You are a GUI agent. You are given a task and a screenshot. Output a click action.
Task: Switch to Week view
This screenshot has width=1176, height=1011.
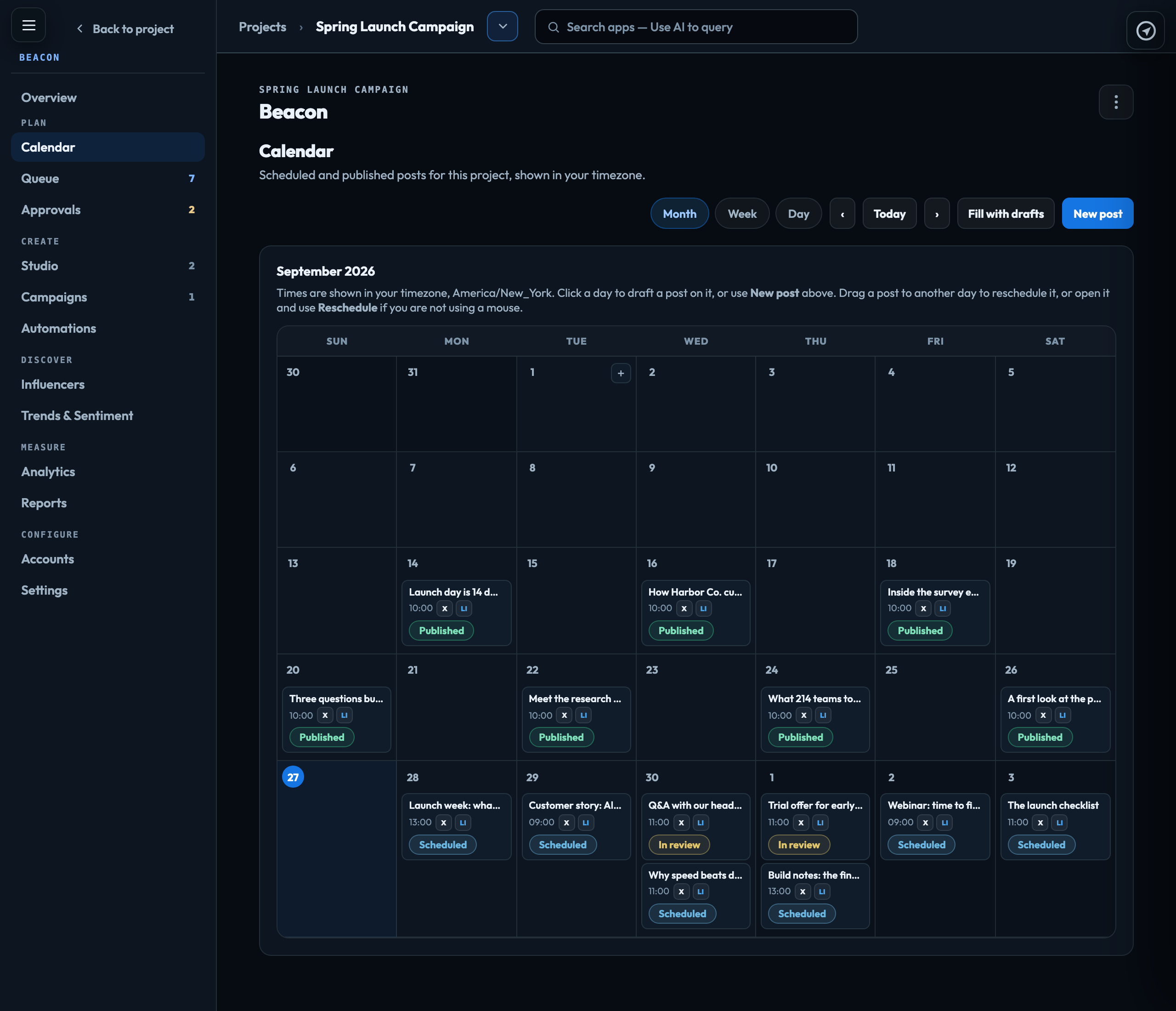pyautogui.click(x=742, y=213)
